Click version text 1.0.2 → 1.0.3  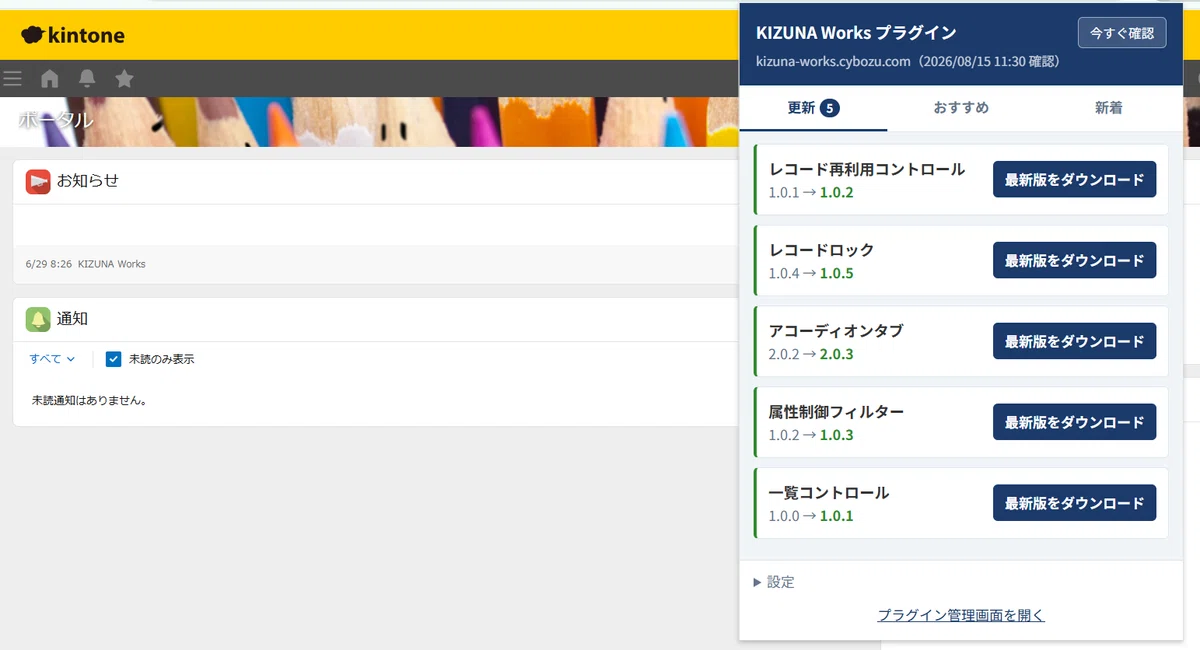tap(811, 435)
